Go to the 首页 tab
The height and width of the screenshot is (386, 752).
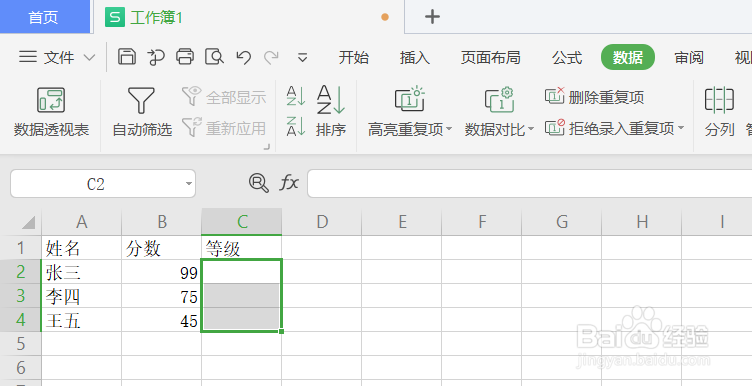pos(45,17)
